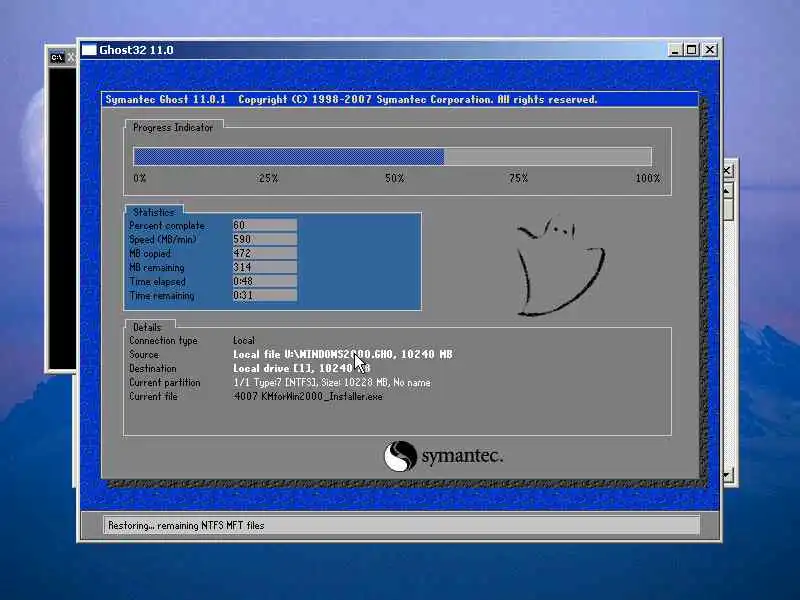Click scroll up arrow in the right background window
Image resolution: width=800 pixels, height=600 pixels.
[x=728, y=191]
